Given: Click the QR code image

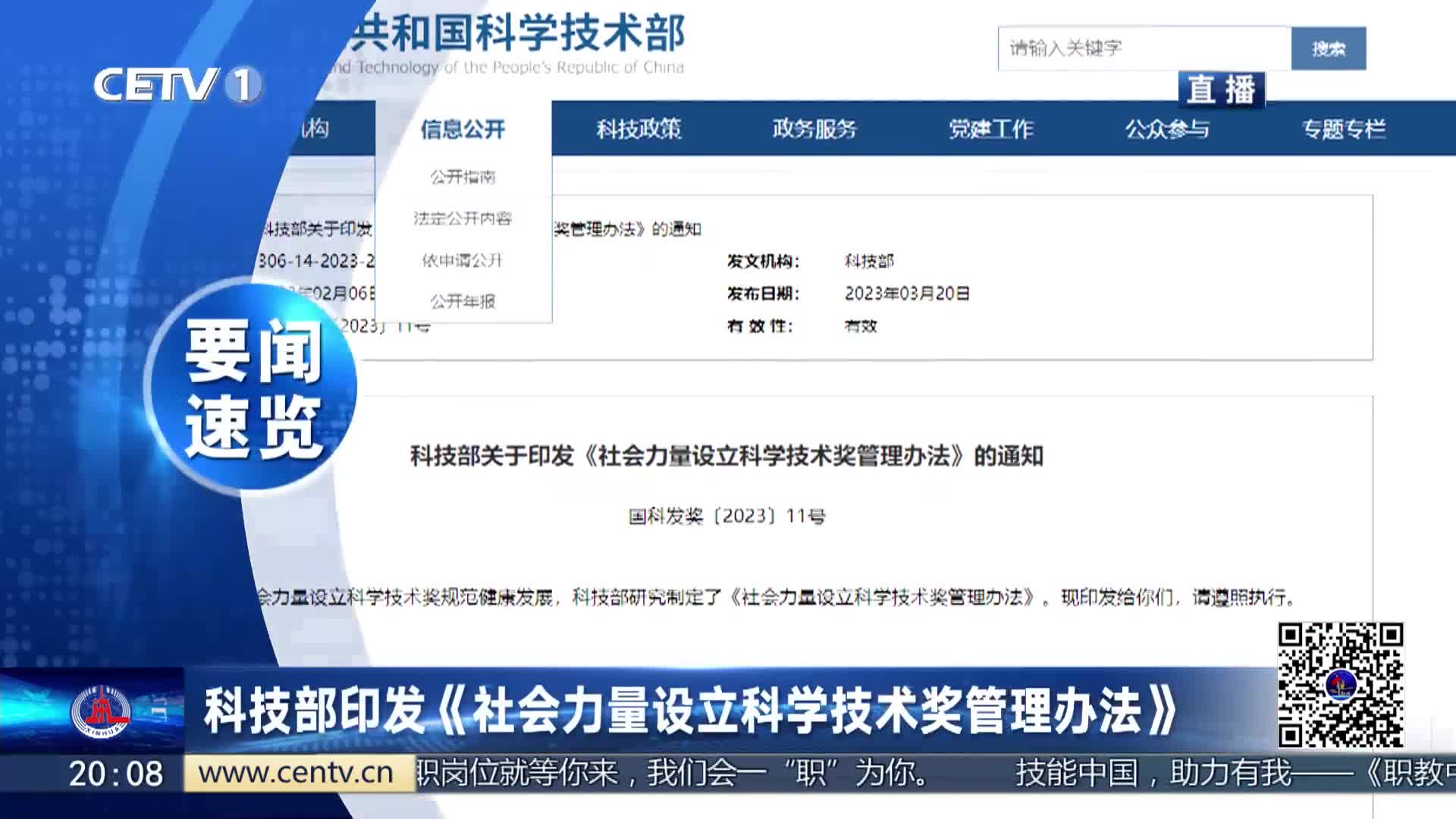Looking at the screenshot, I should tap(1340, 685).
